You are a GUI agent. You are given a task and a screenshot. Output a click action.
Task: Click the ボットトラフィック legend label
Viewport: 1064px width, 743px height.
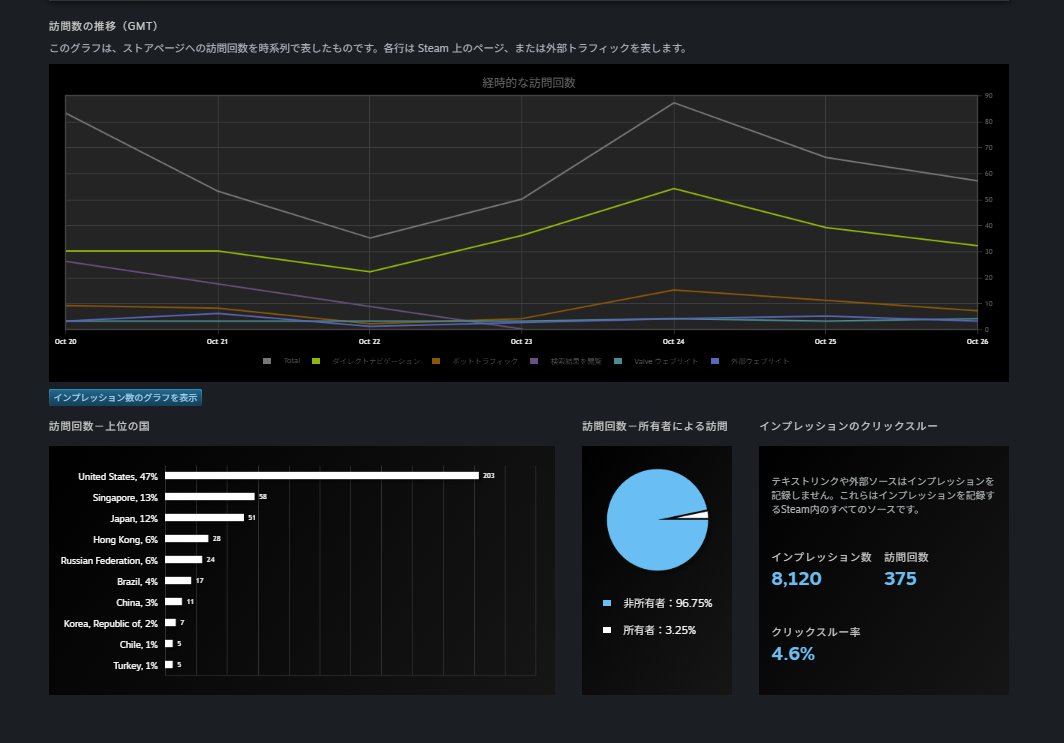(485, 361)
